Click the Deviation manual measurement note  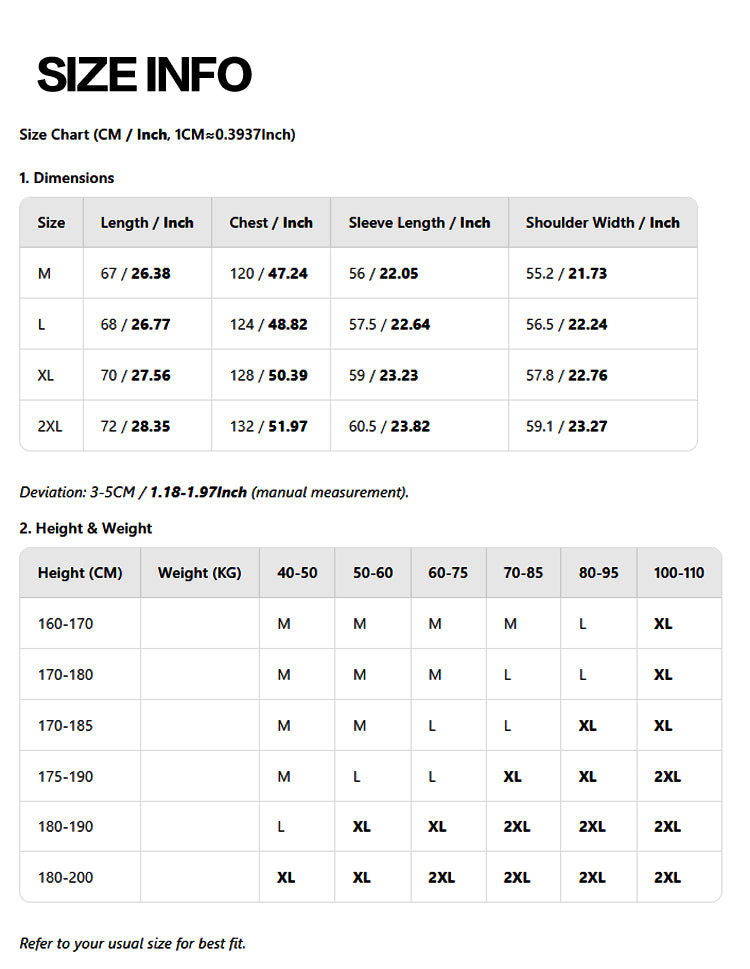[214, 492]
